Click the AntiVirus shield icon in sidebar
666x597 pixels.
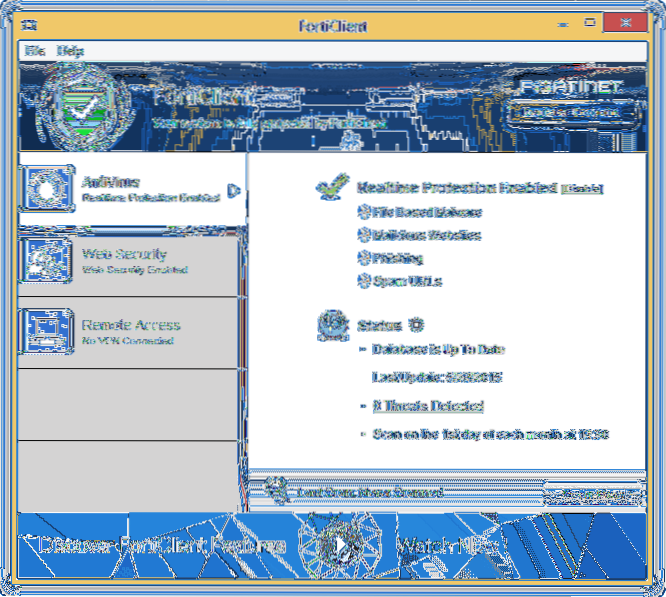45,188
